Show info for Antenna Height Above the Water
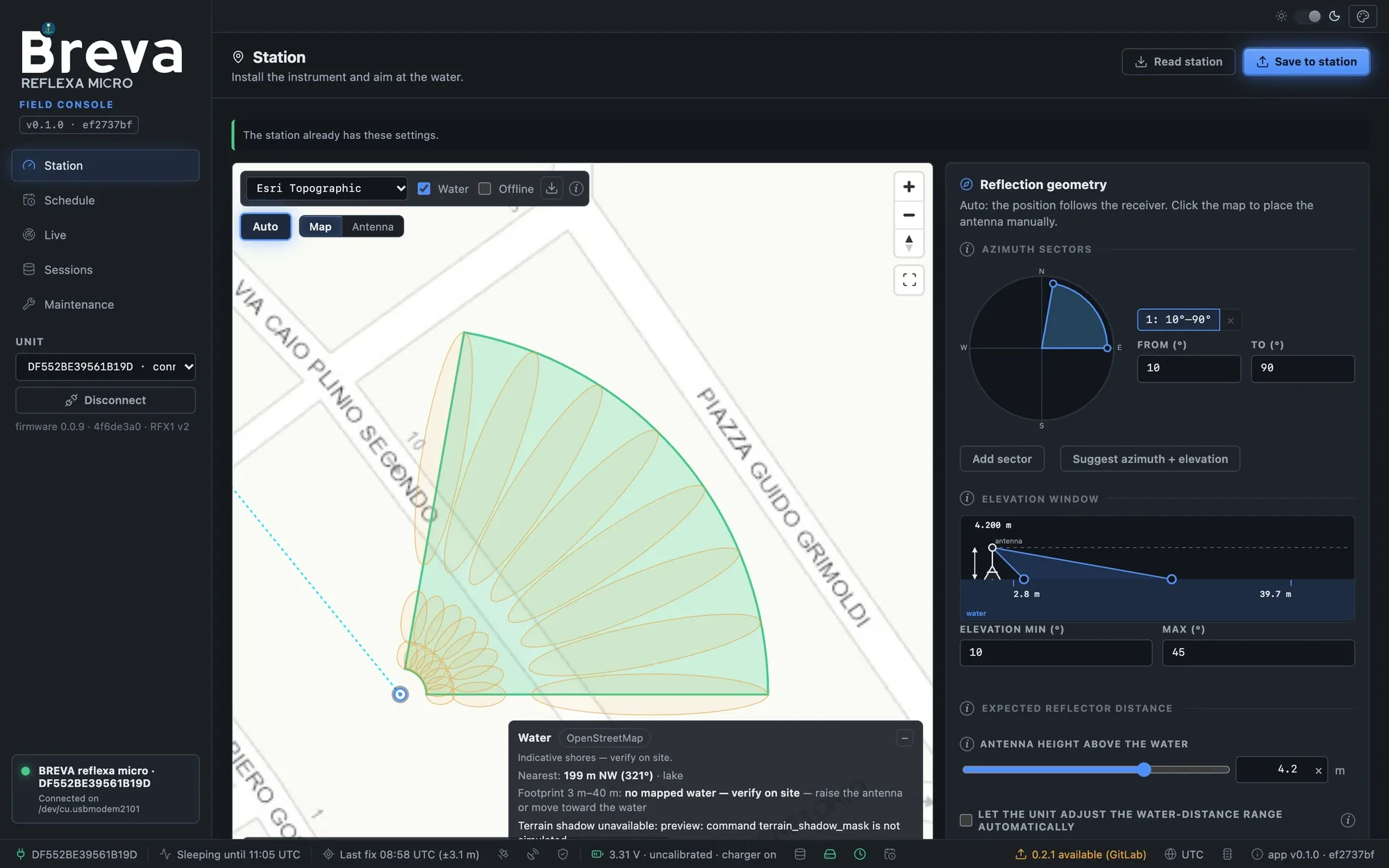Image resolution: width=1389 pixels, height=868 pixels. point(967,744)
